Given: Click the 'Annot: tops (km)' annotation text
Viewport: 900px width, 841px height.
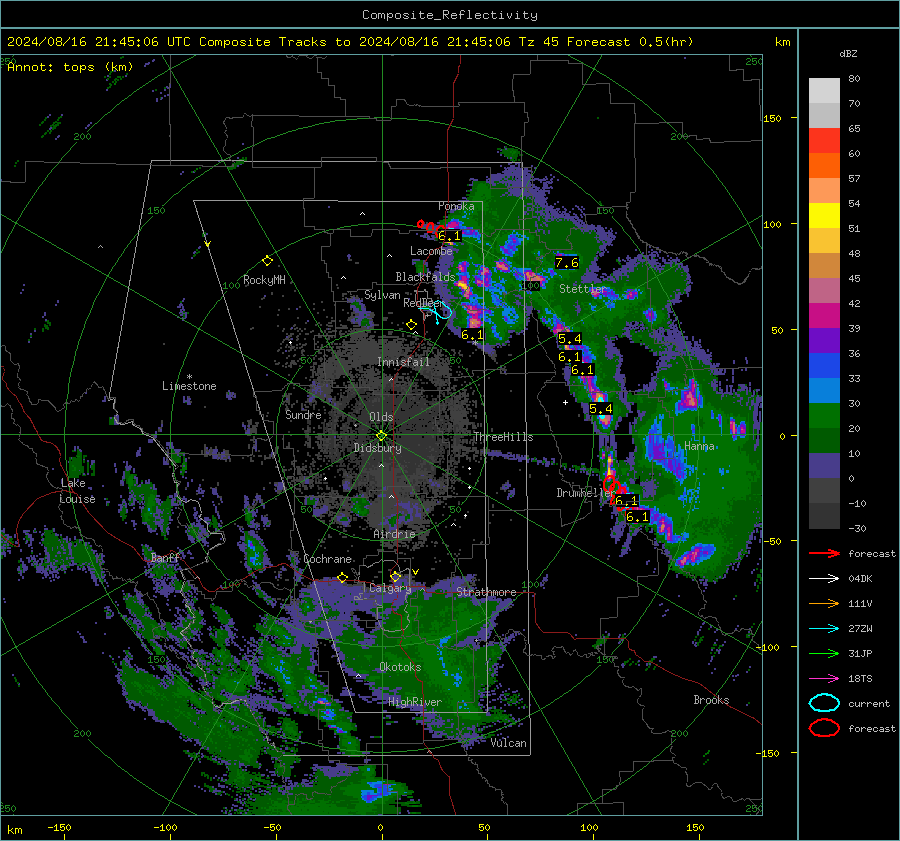Looking at the screenshot, I should tap(70, 67).
